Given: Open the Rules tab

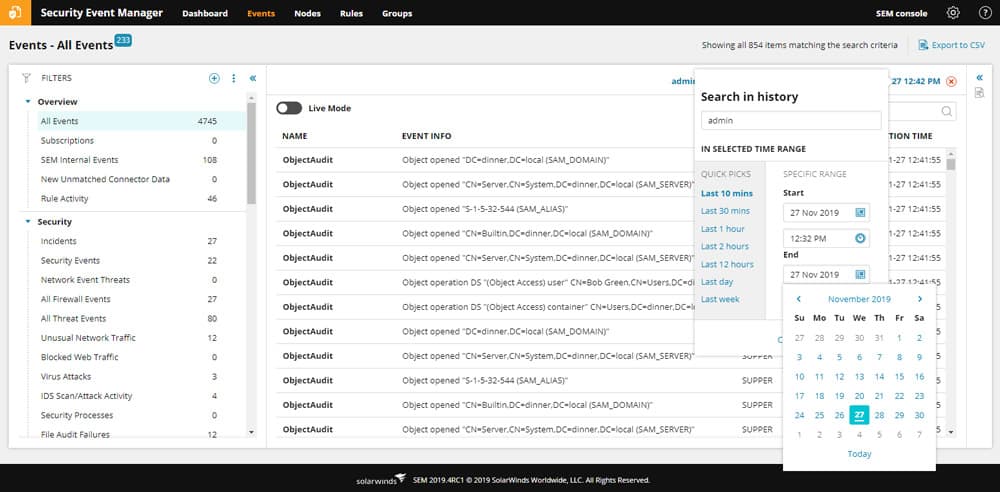Looking at the screenshot, I should coord(351,13).
